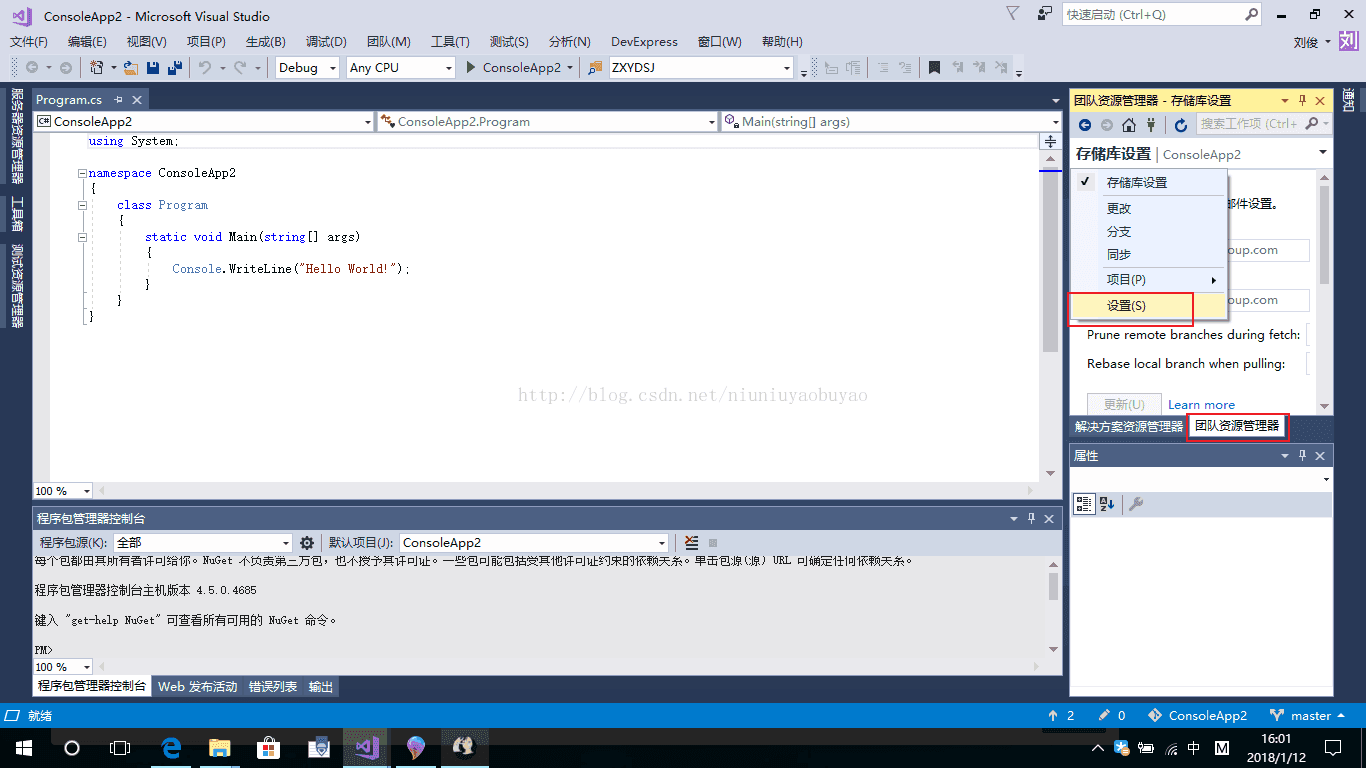Toggle auto-hide pin on Properties panel
The width and height of the screenshot is (1366, 768).
click(x=1302, y=456)
